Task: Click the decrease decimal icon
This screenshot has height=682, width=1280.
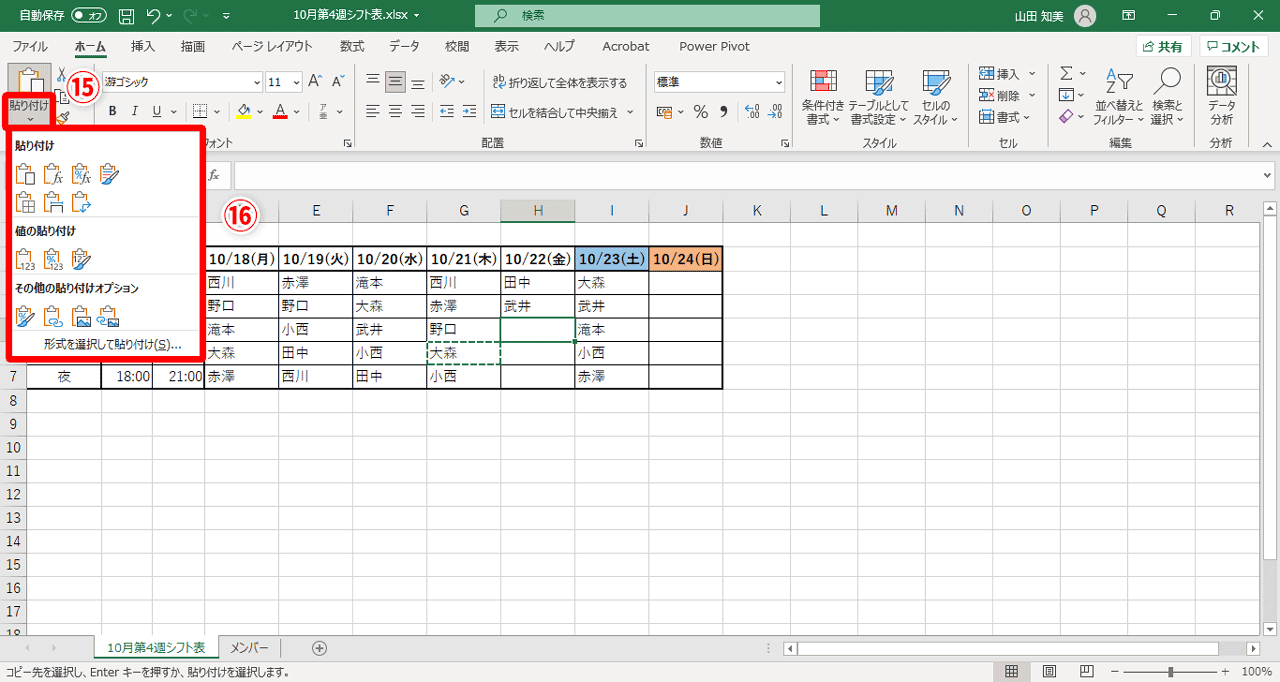Action: point(773,111)
